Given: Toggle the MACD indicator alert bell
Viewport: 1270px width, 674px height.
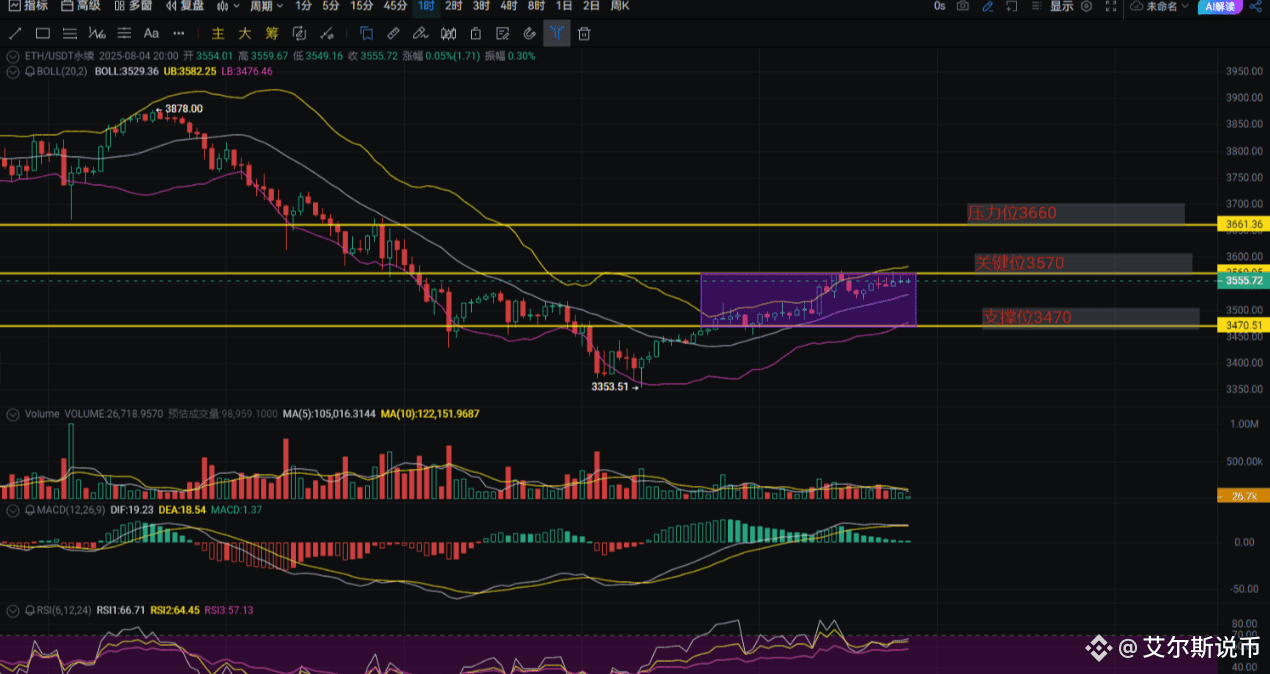Looking at the screenshot, I should click(30, 510).
